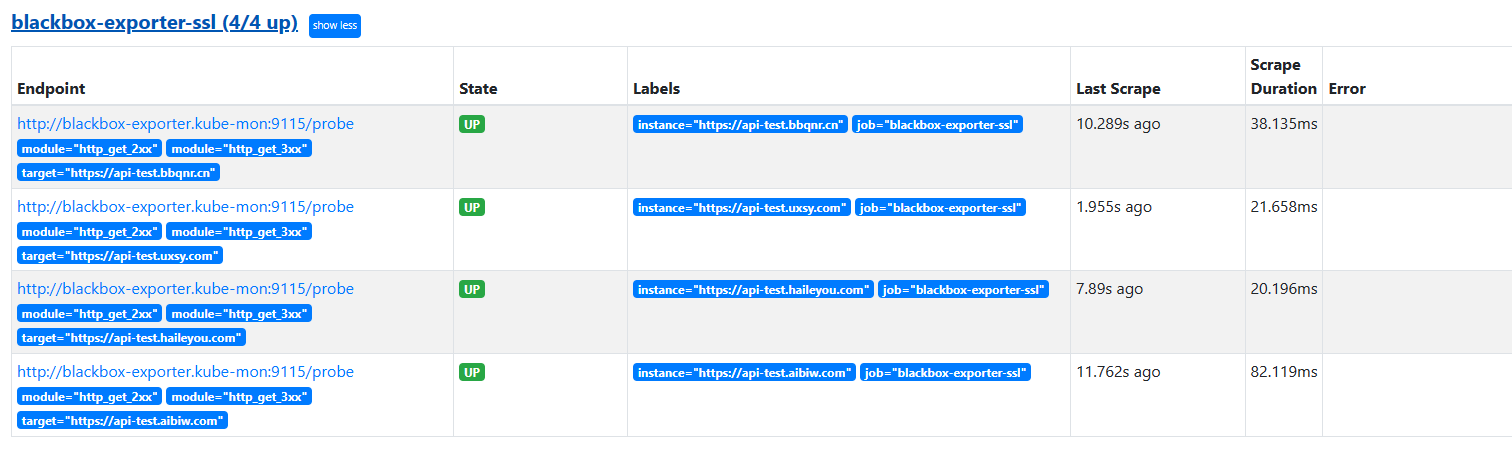This screenshot has width=1512, height=454.
Task: Click the instance="https://api-test.haileyou.com" label badge
Action: [x=753, y=290]
